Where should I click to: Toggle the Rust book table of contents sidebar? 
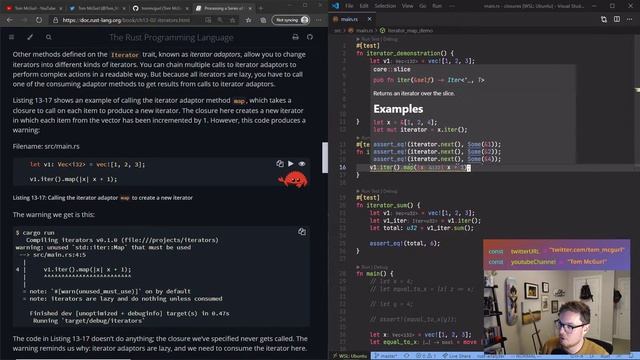[11, 37]
